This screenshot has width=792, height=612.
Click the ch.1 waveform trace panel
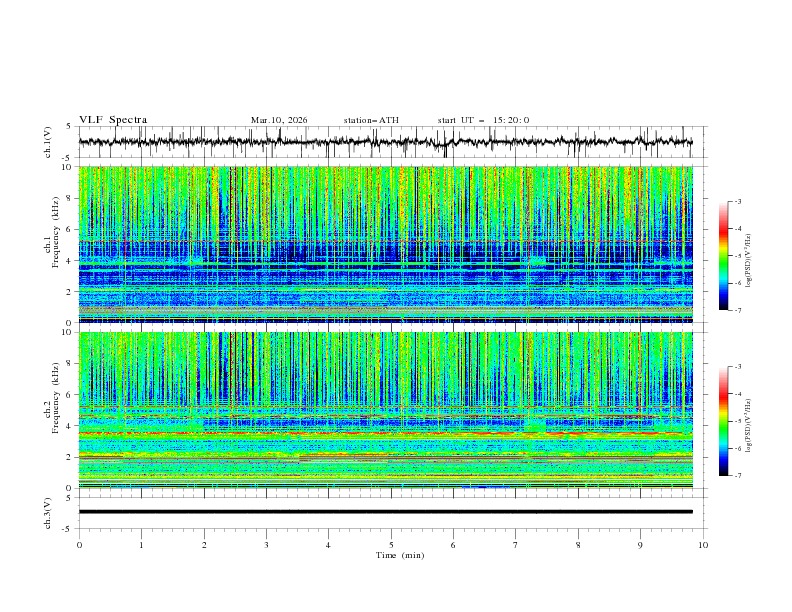392,142
